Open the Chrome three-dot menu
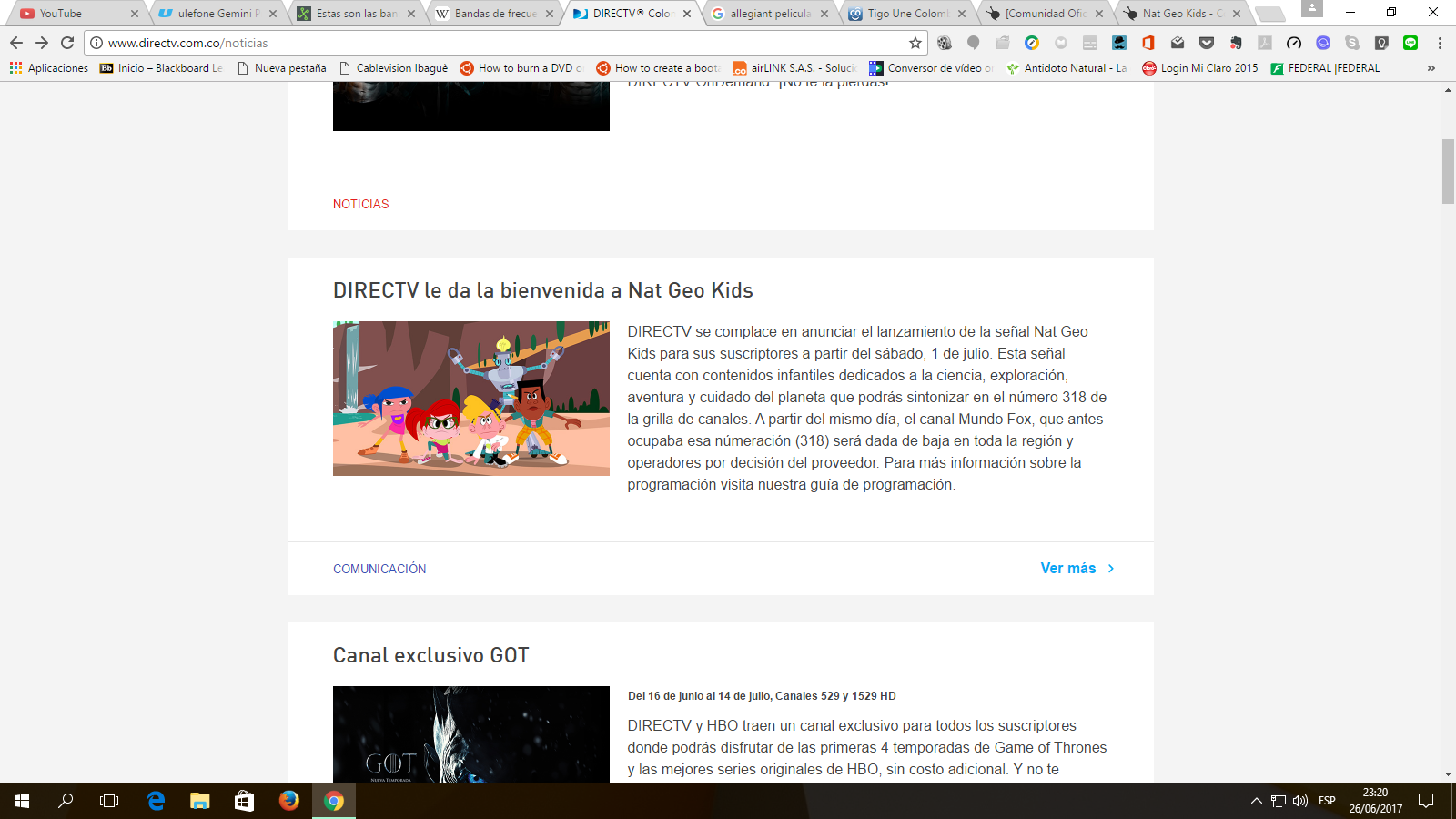1456x819 pixels. 1440,43
